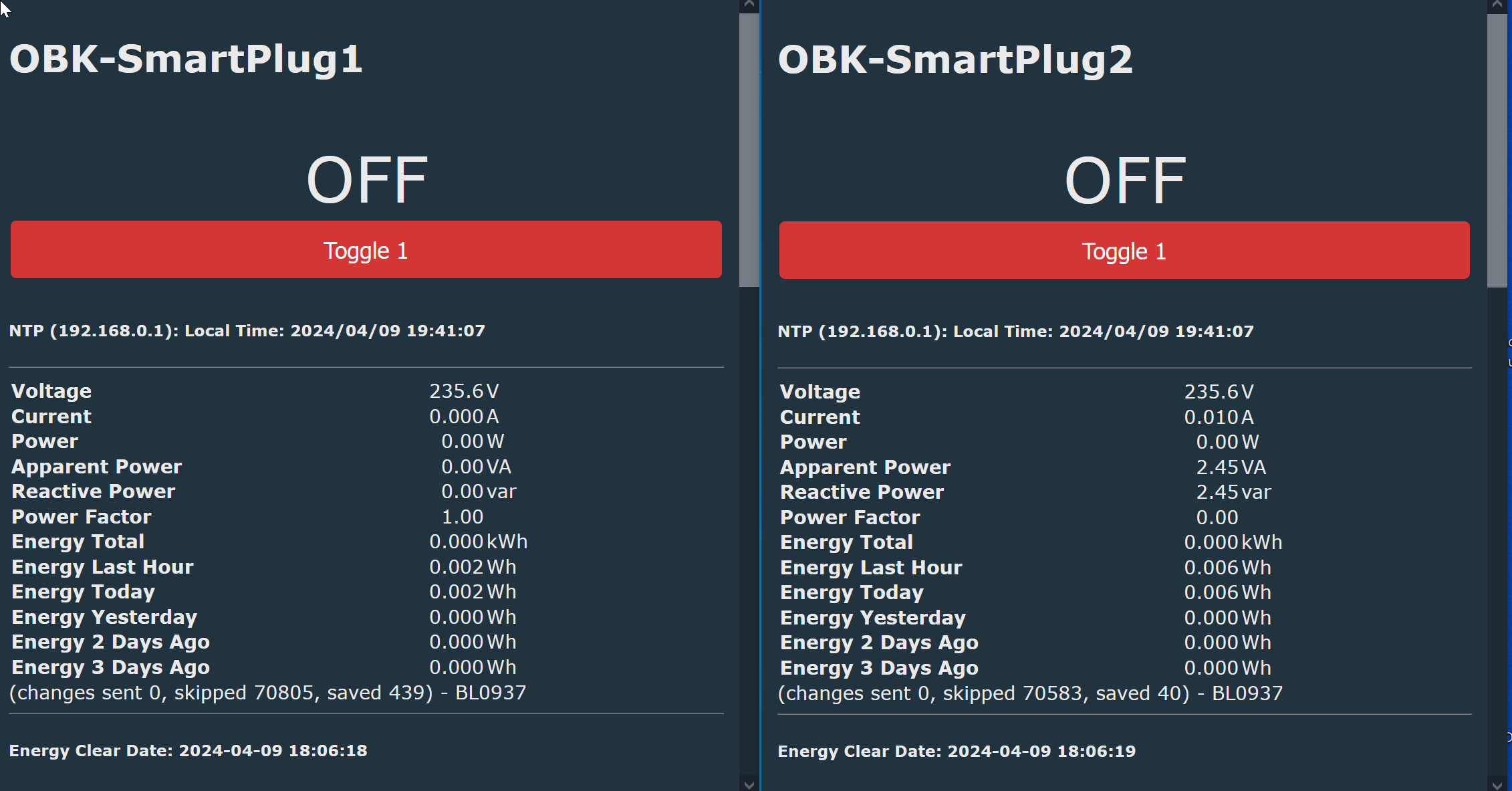Click the OBK-SmartPlug2 page title
Image resolution: width=1512 pixels, height=791 pixels.
955,59
